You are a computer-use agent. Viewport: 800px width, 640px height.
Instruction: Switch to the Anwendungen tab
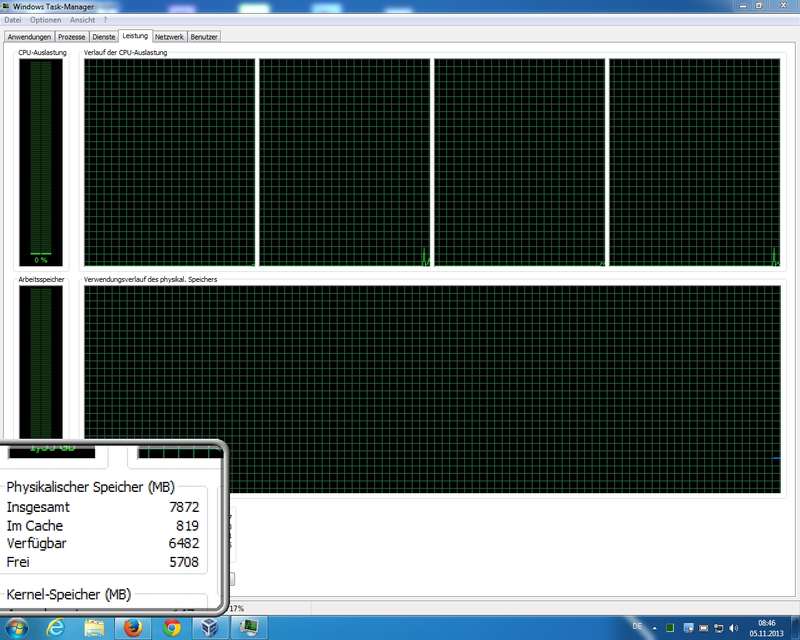tap(29, 37)
